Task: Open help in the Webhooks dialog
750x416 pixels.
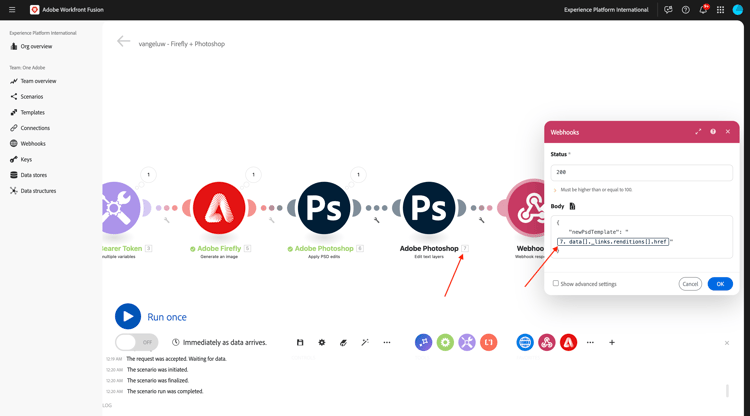Action: pyautogui.click(x=713, y=131)
